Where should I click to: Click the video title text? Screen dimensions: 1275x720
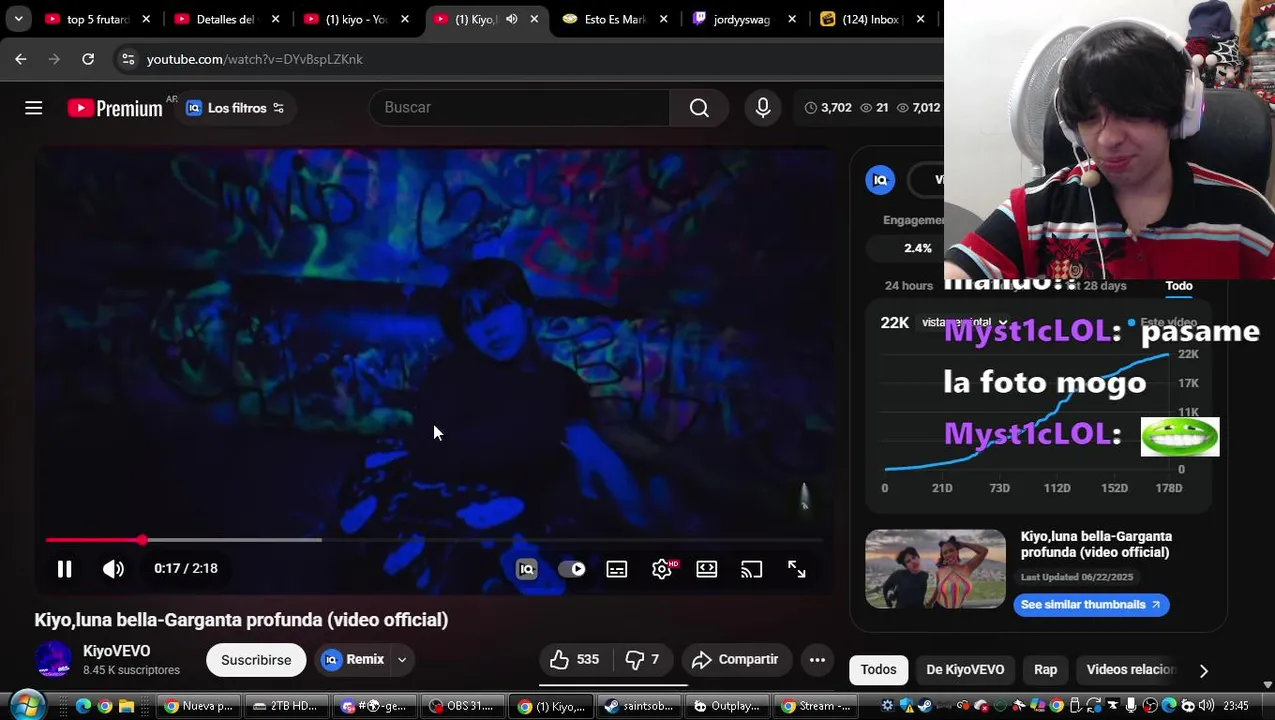pyautogui.click(x=241, y=620)
